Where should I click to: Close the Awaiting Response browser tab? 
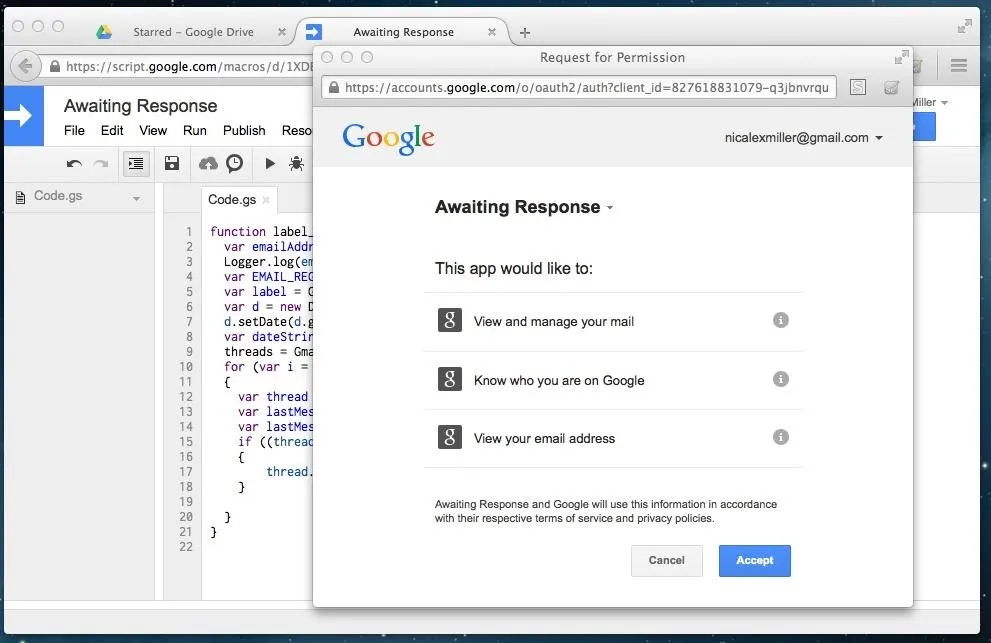point(492,32)
